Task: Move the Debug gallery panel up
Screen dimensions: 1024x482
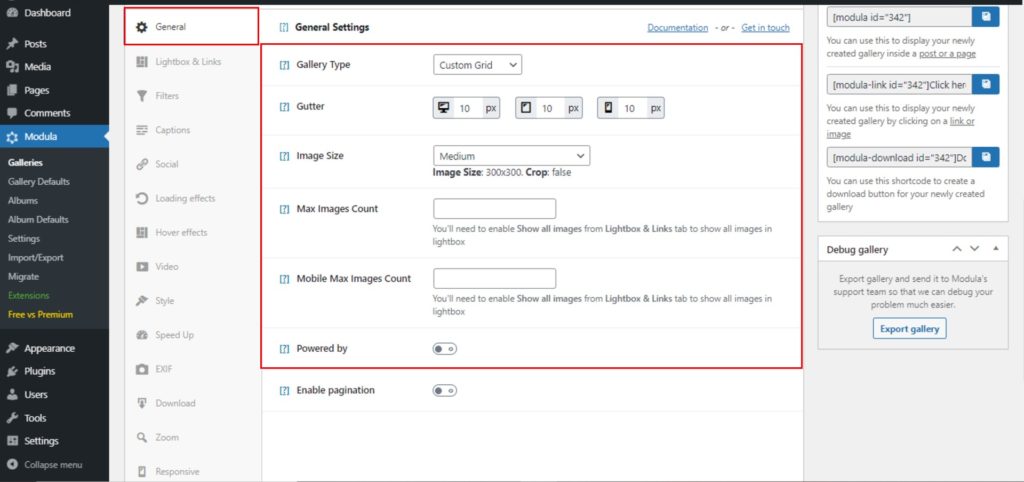Action: click(x=956, y=249)
